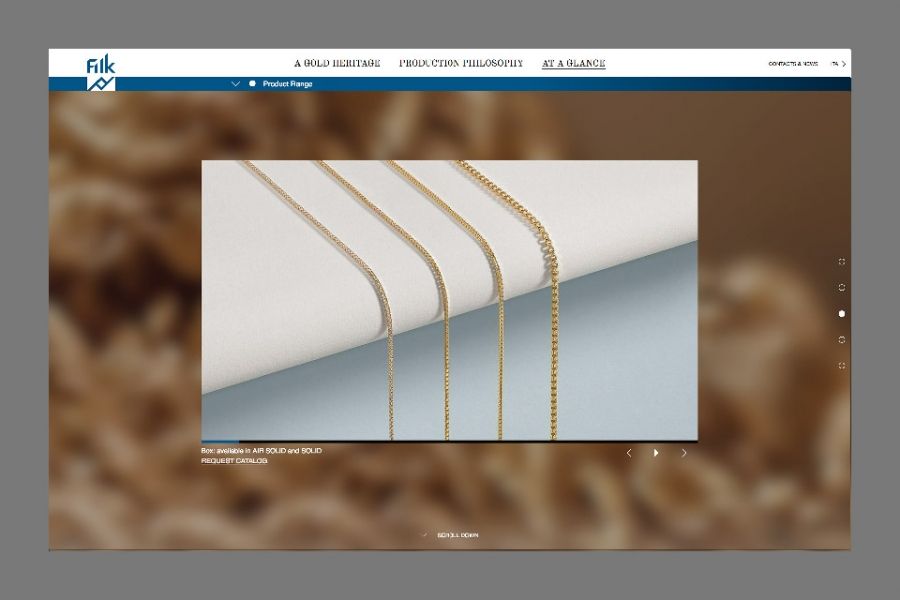Click the Filk logo
Image resolution: width=900 pixels, height=600 pixels.
point(101,72)
